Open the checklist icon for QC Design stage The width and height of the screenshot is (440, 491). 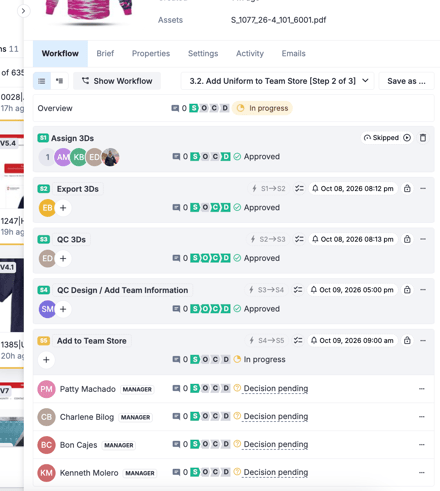[x=298, y=290]
